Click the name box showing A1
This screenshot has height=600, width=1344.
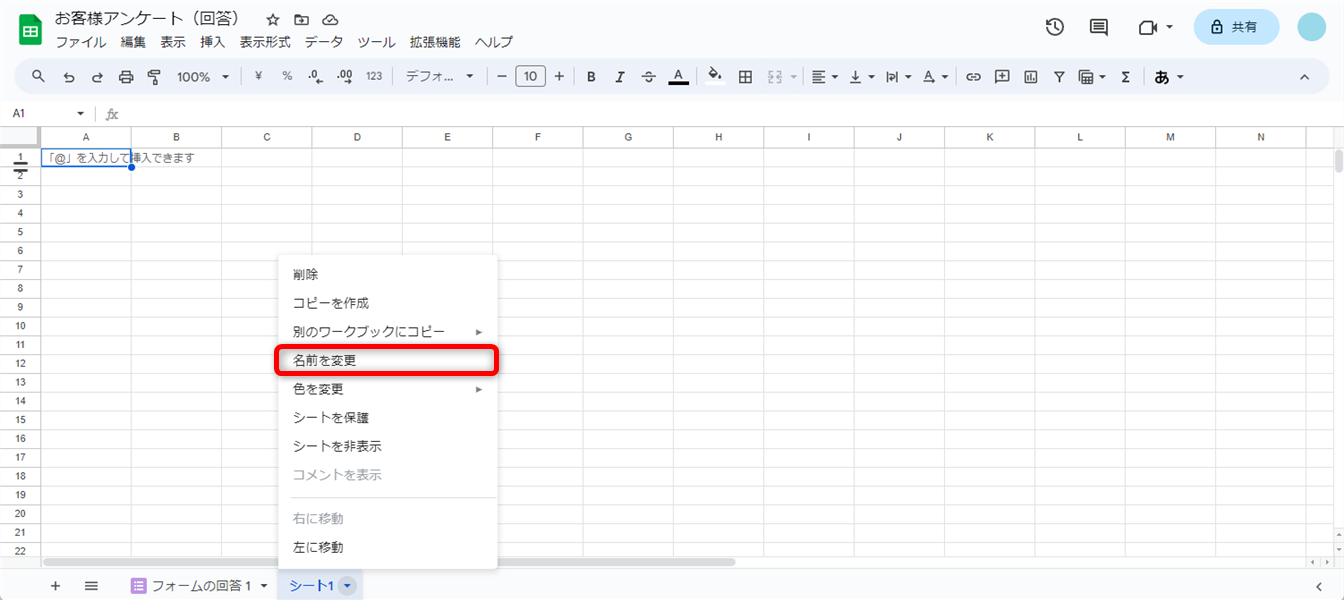click(x=48, y=114)
